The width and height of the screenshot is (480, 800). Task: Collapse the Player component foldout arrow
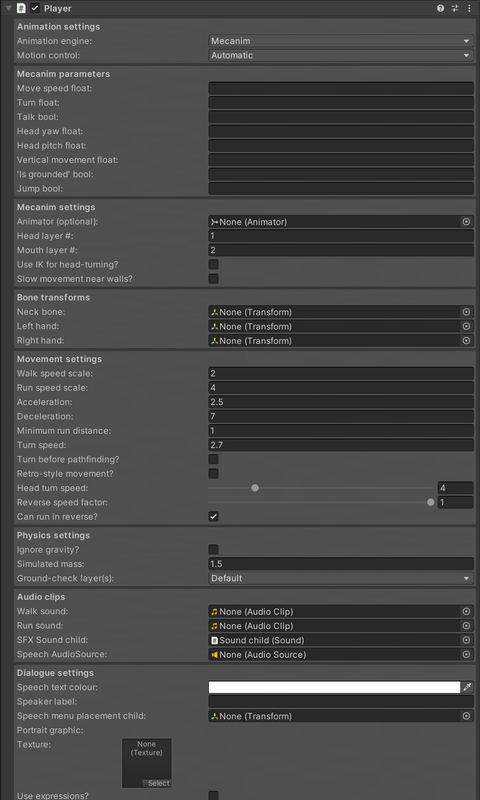(8, 8)
